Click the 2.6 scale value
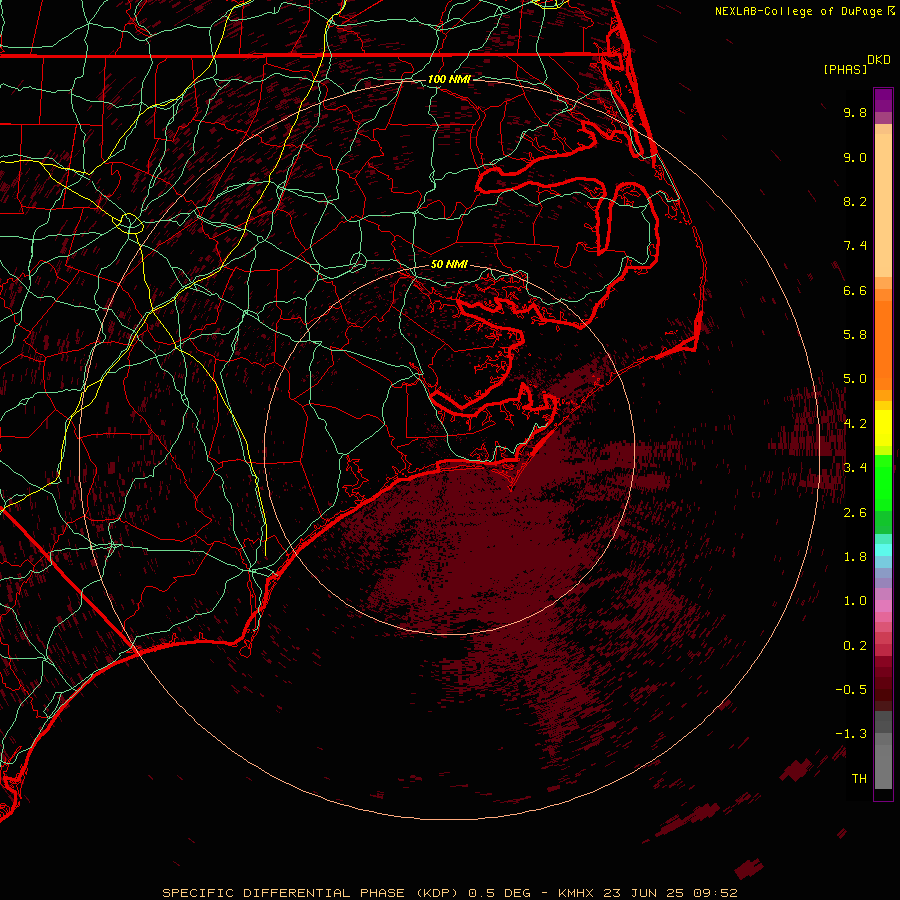This screenshot has height=900, width=900. point(855,513)
